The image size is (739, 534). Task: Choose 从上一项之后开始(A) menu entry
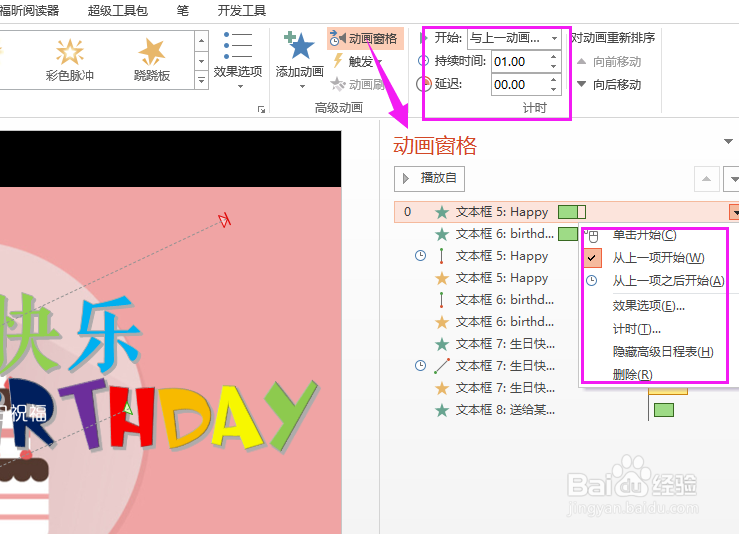point(656,281)
